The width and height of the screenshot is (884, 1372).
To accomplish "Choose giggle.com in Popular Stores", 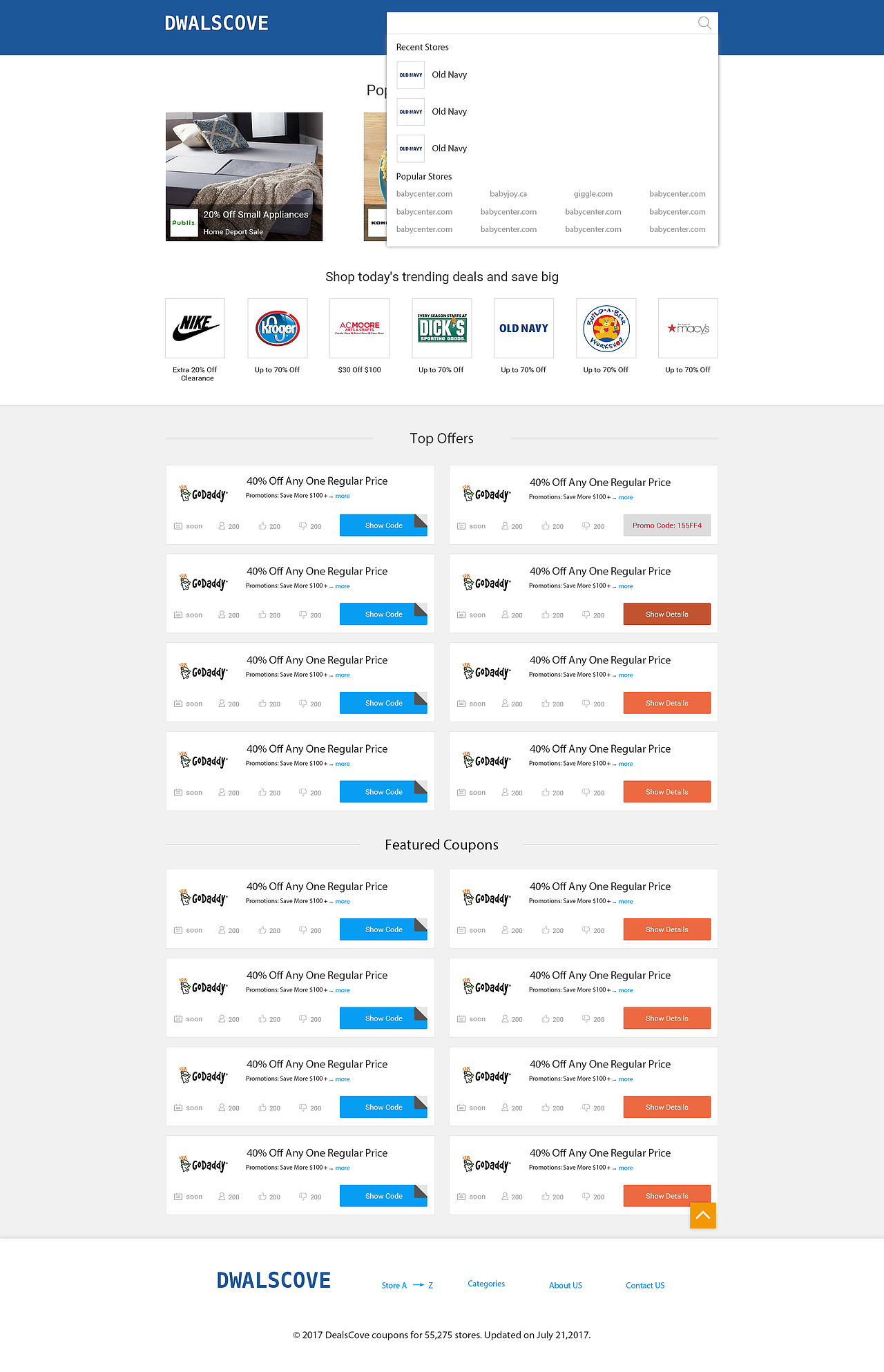I will (x=593, y=194).
